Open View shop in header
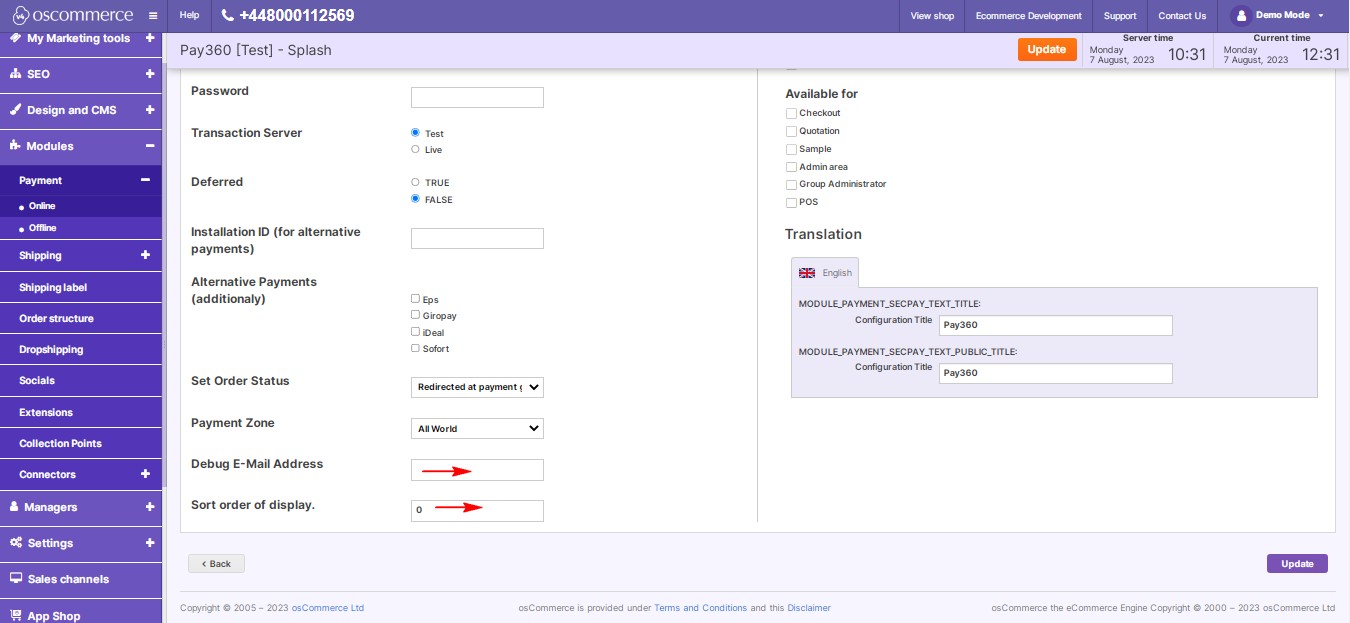1350x623 pixels. (x=932, y=16)
